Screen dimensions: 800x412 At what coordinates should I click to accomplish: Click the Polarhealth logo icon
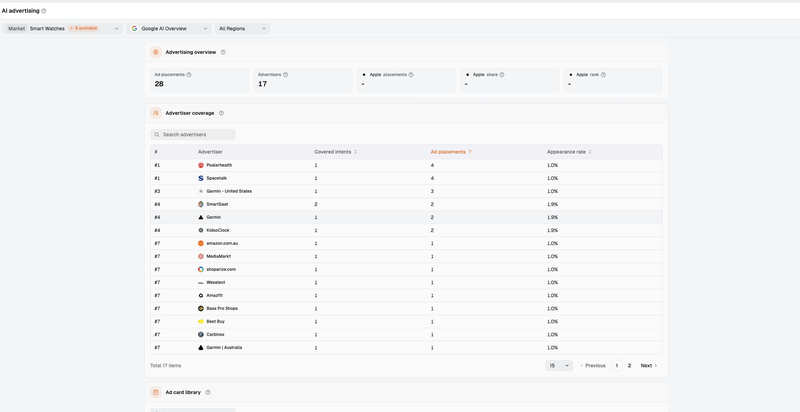[201, 165]
